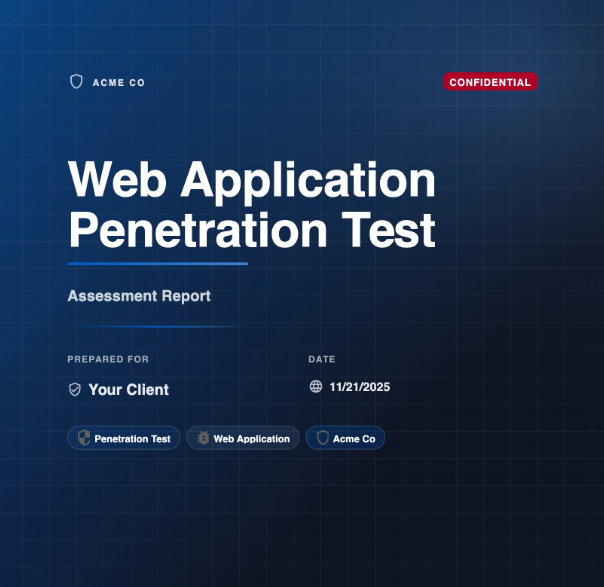This screenshot has width=604, height=587.
Task: Click the DATE label
Action: point(322,359)
